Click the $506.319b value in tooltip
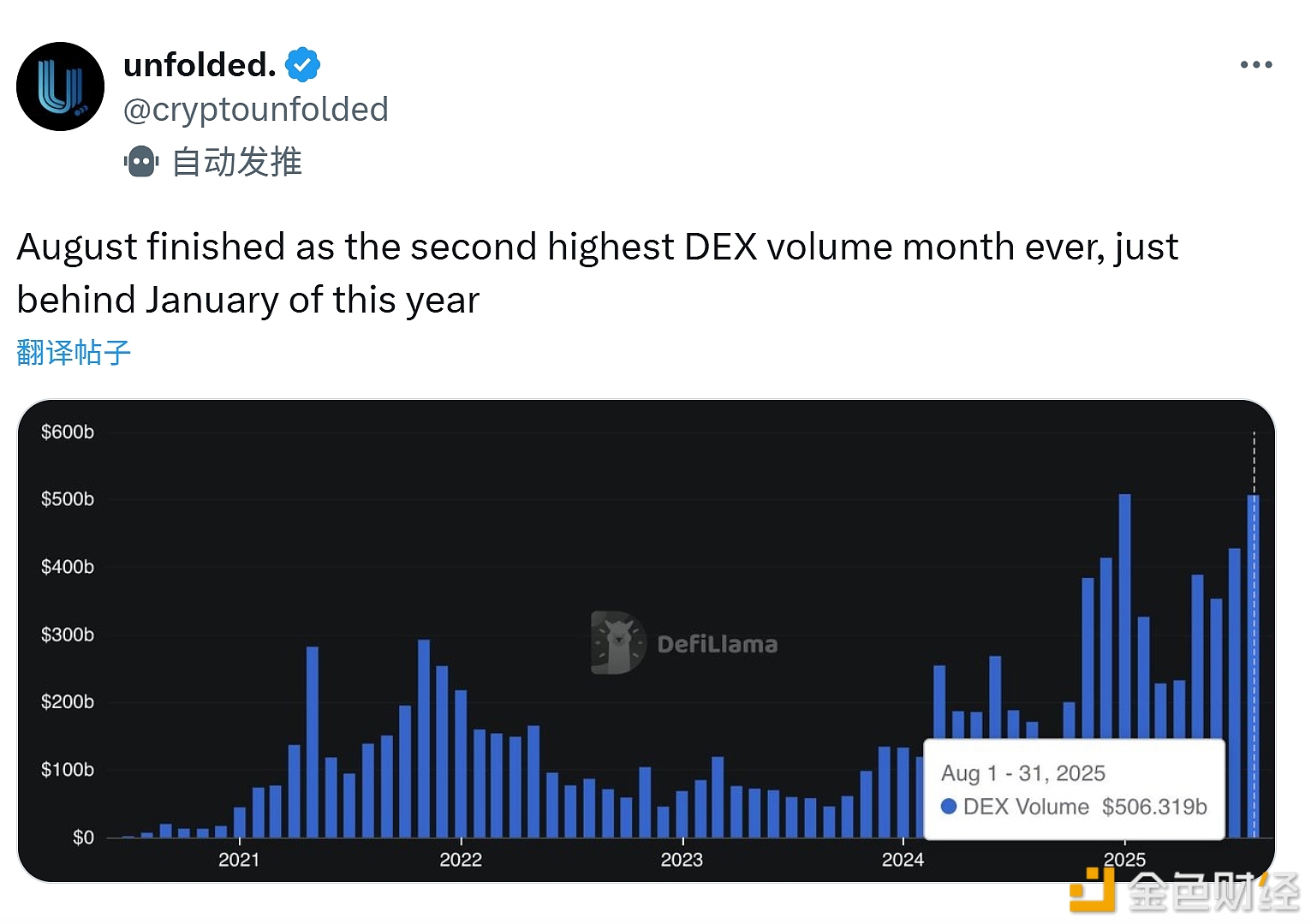 (1154, 807)
